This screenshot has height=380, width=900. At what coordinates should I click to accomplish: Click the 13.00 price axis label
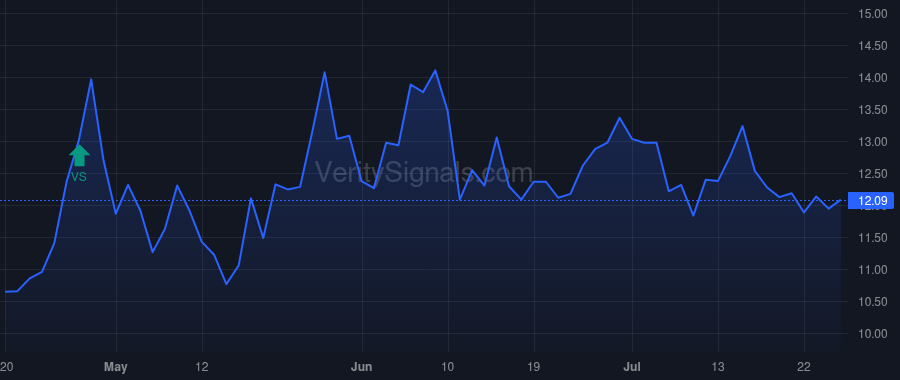click(872, 142)
